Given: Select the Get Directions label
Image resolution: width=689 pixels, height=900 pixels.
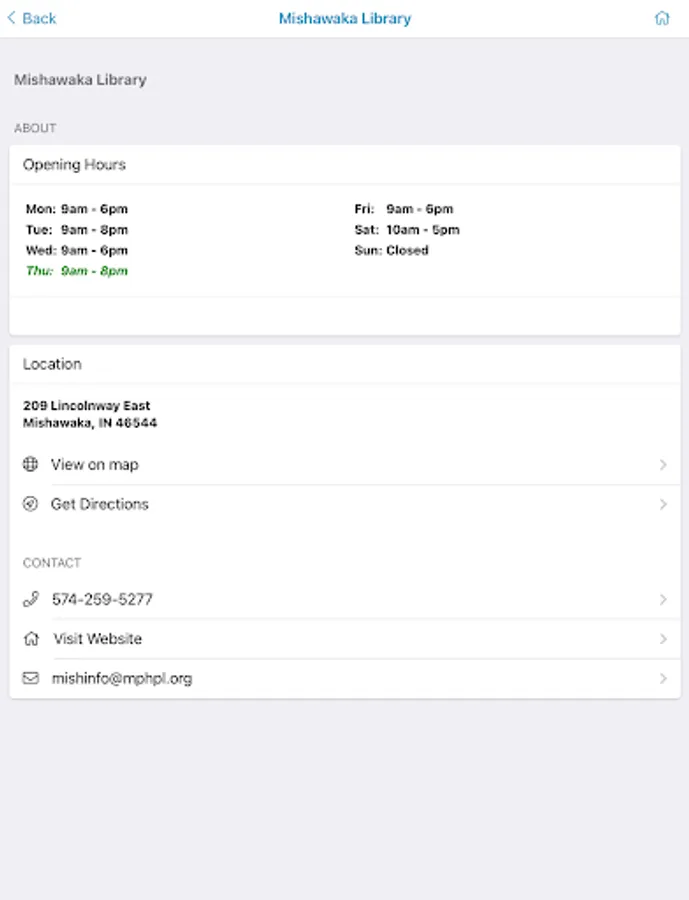Looking at the screenshot, I should coord(100,504).
